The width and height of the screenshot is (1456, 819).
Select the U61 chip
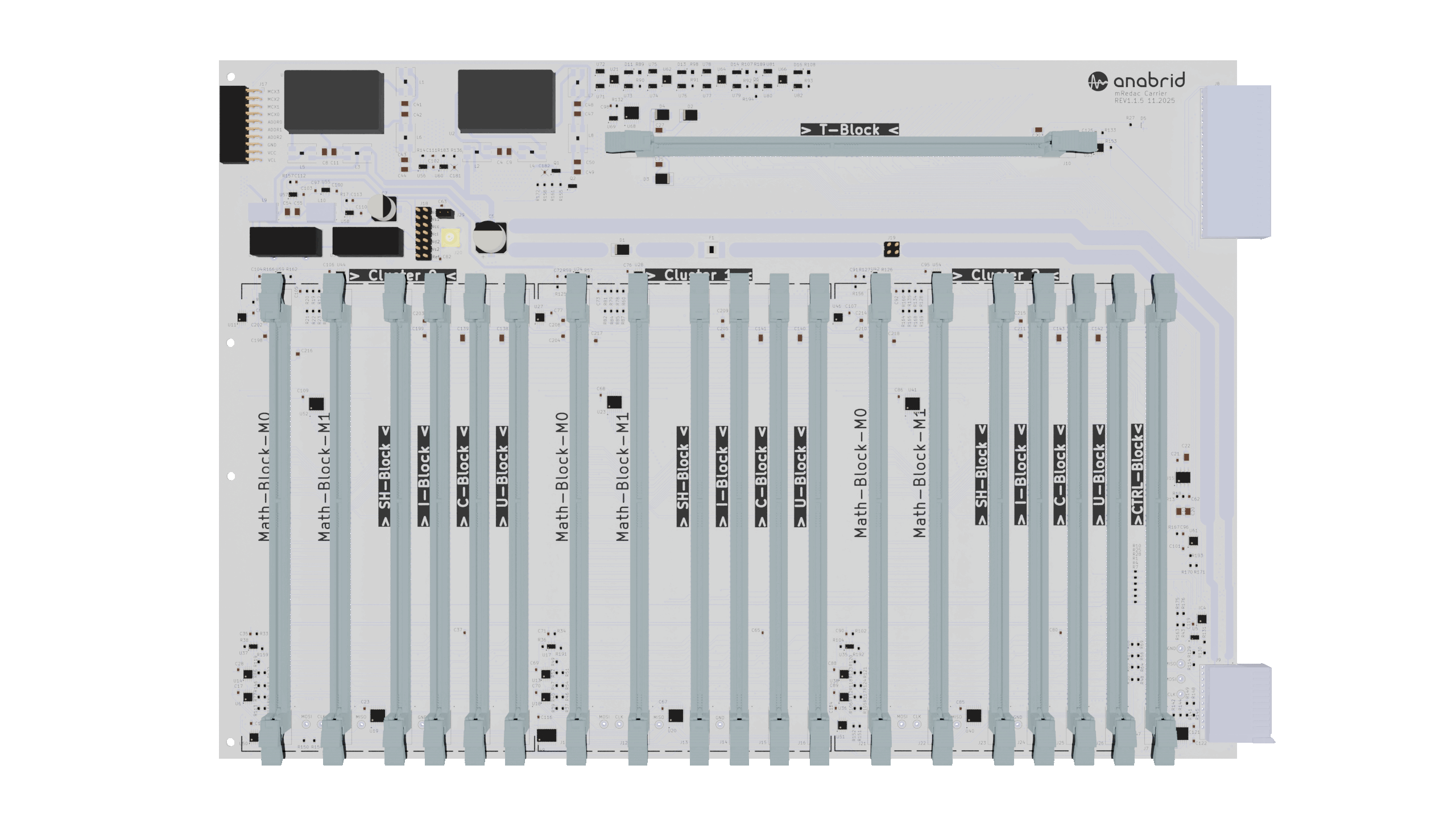click(x=1193, y=541)
